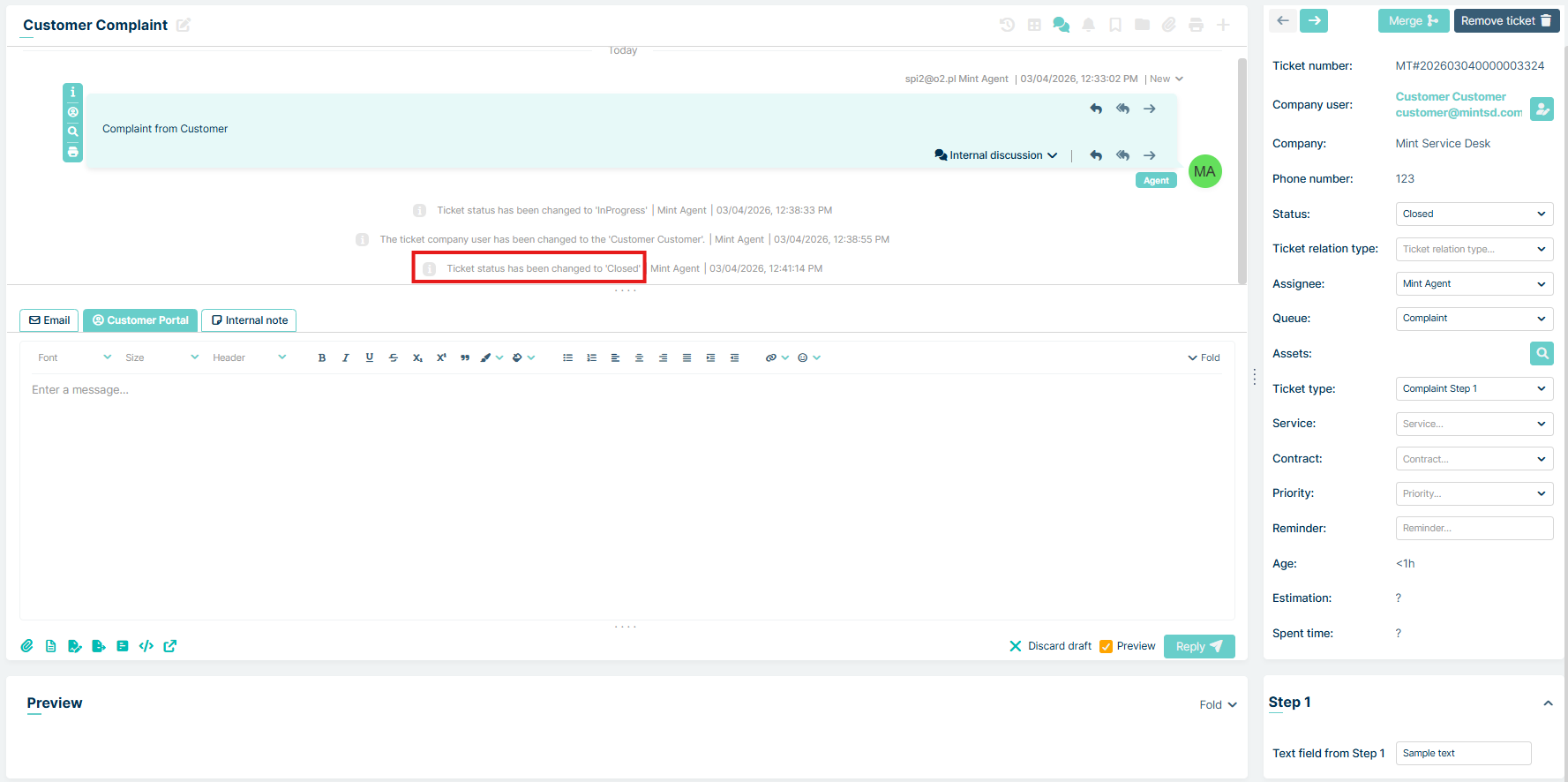Click the Remove ticket button
Image resolution: width=1568 pixels, height=782 pixels.
coord(1505,21)
